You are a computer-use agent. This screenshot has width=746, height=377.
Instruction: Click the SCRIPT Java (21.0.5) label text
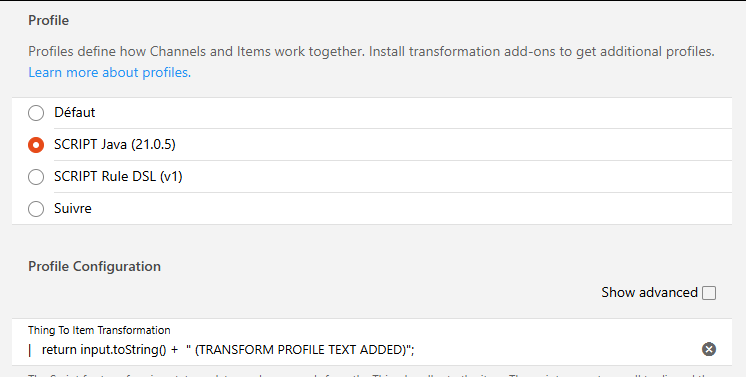pos(115,144)
